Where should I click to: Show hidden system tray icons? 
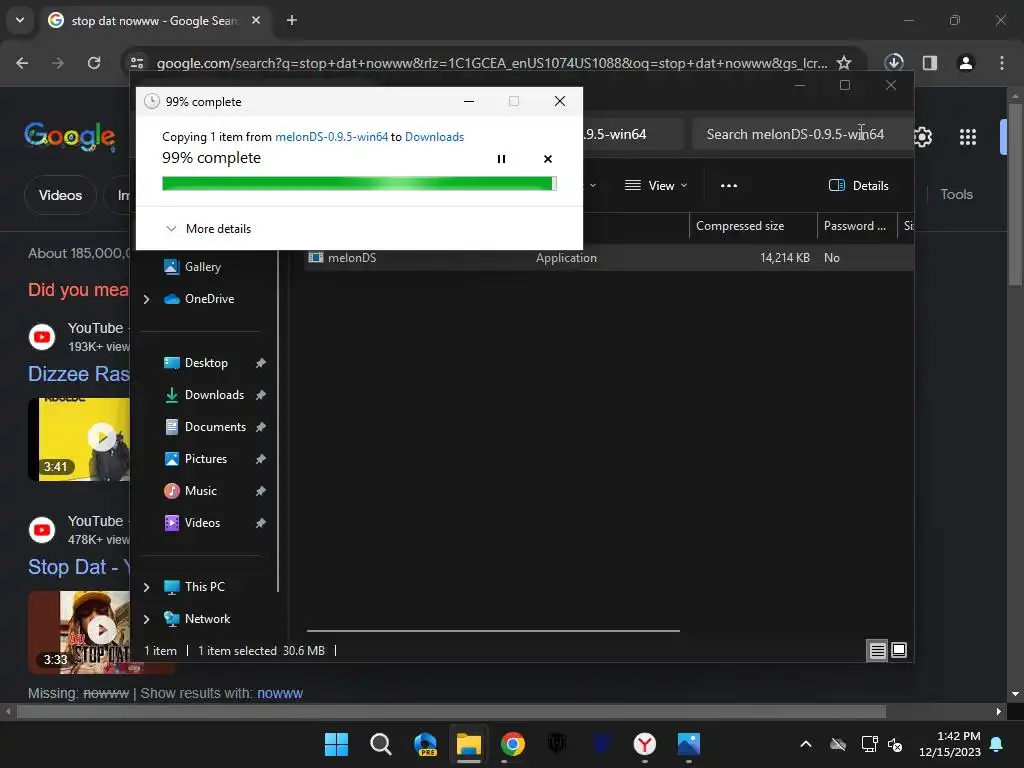806,744
